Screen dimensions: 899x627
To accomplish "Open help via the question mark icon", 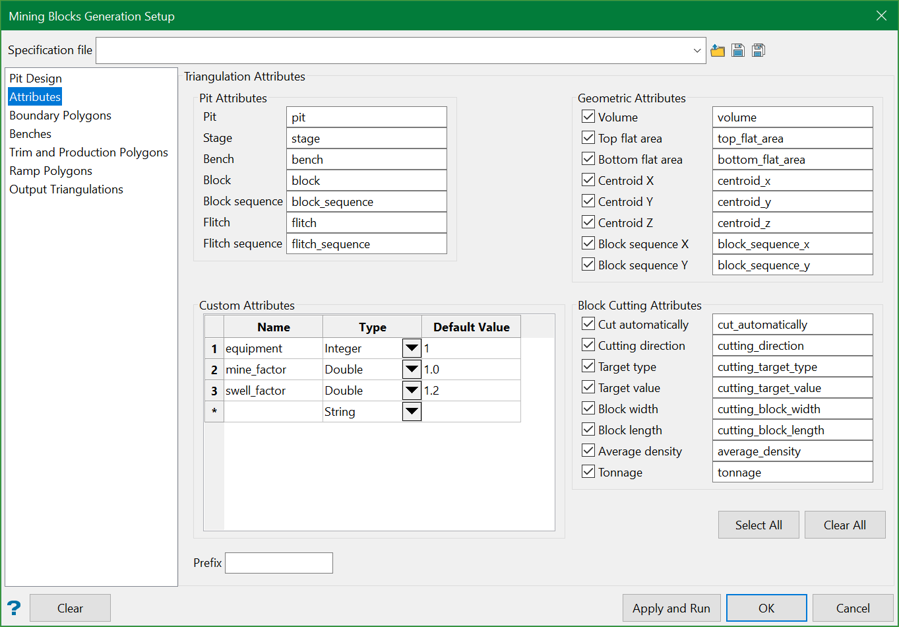I will click(x=14, y=608).
